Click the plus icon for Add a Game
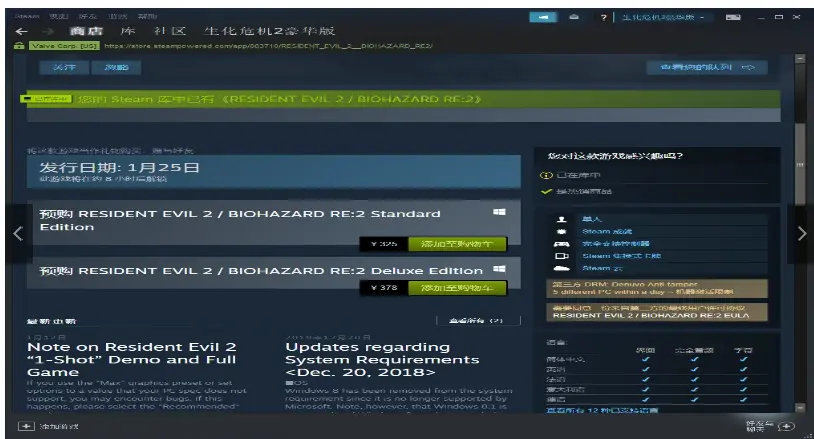This screenshot has width=814, height=439. pyautogui.click(x=25, y=426)
